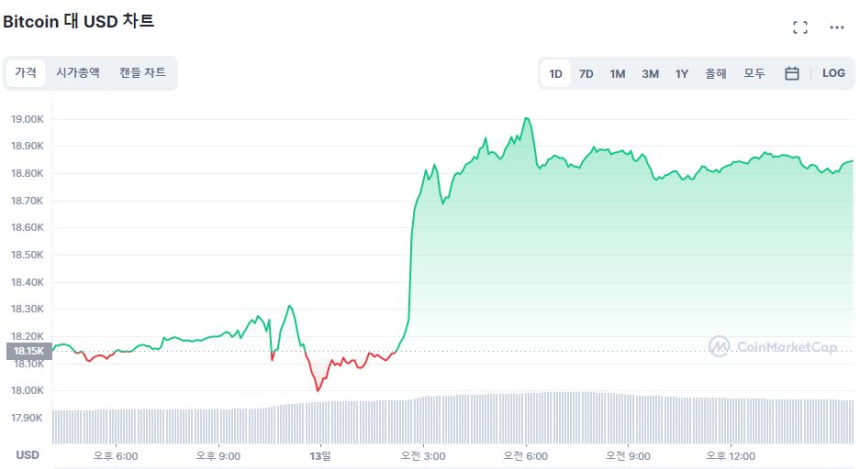Screen dimensions: 860x469
Task: Choose the 3M time range
Action: coord(650,73)
